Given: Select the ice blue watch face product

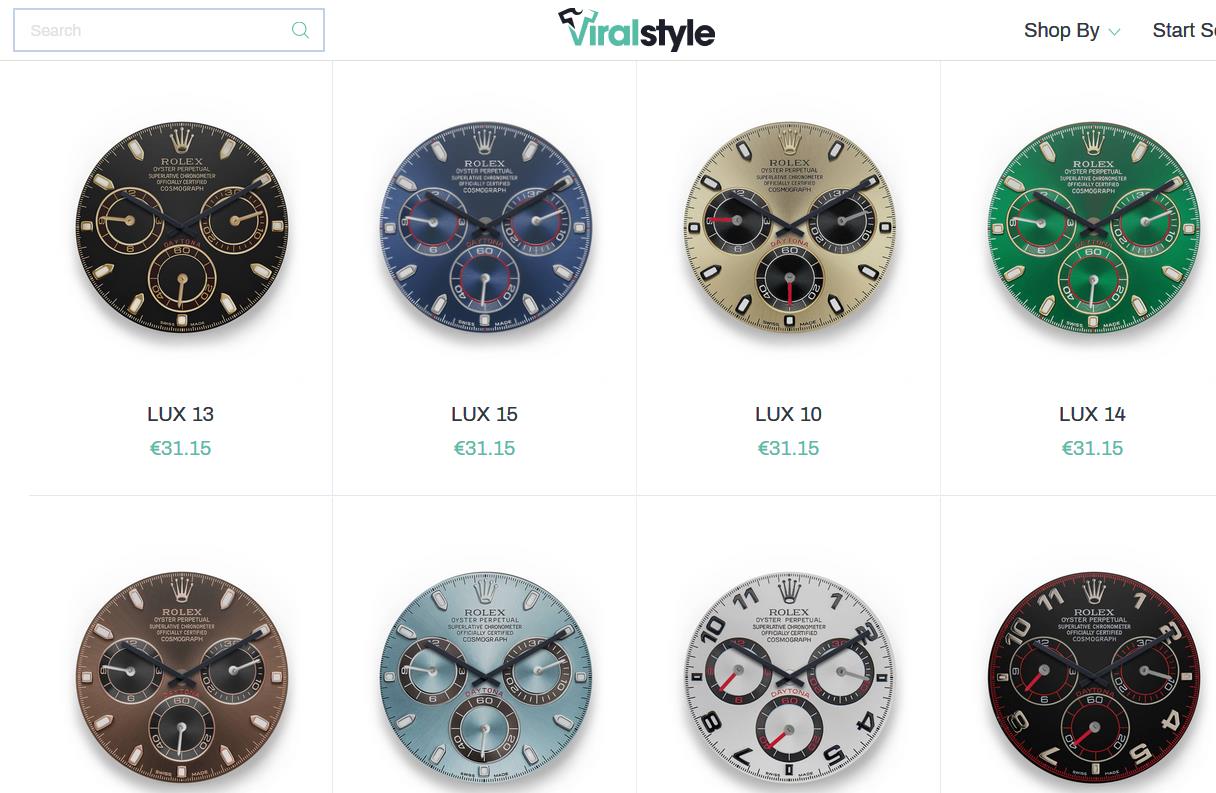Looking at the screenshot, I should [485, 677].
